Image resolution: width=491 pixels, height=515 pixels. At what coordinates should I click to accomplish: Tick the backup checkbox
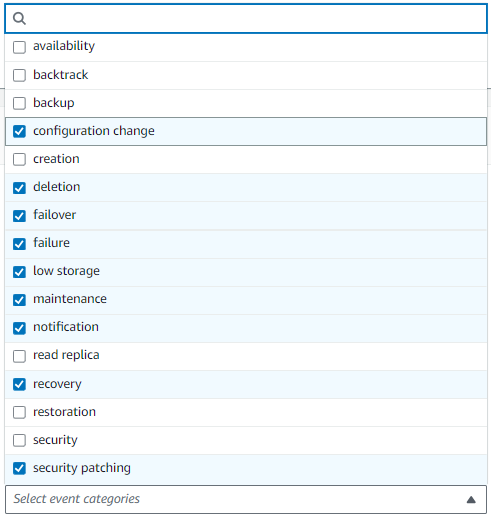pyautogui.click(x=19, y=103)
